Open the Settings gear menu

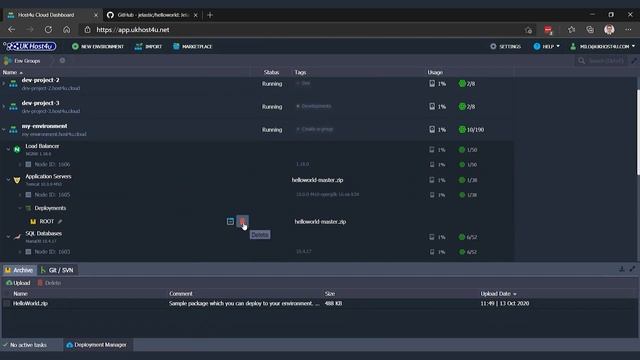(505, 47)
